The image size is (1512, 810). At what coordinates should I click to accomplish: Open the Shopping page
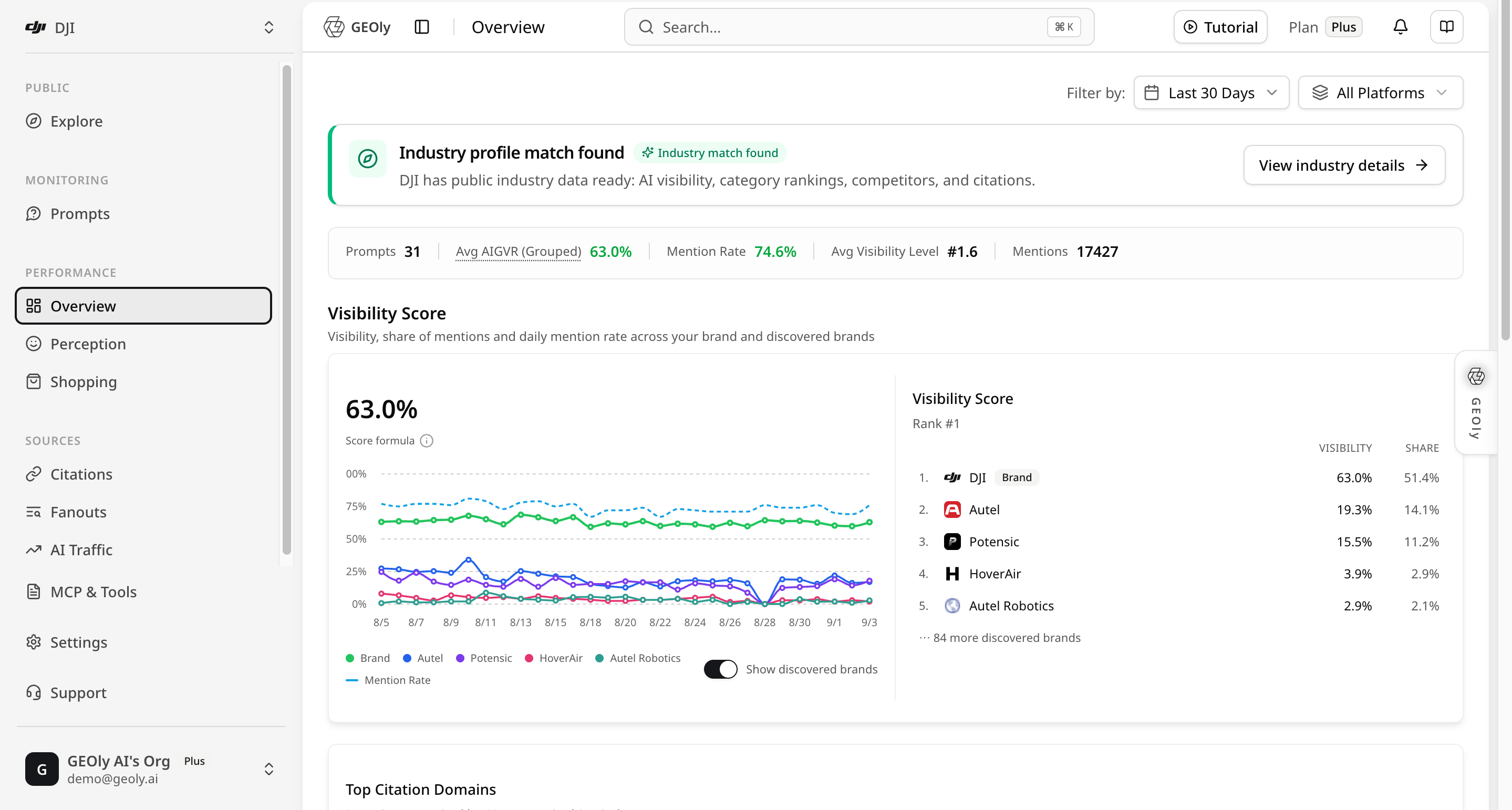143,381
